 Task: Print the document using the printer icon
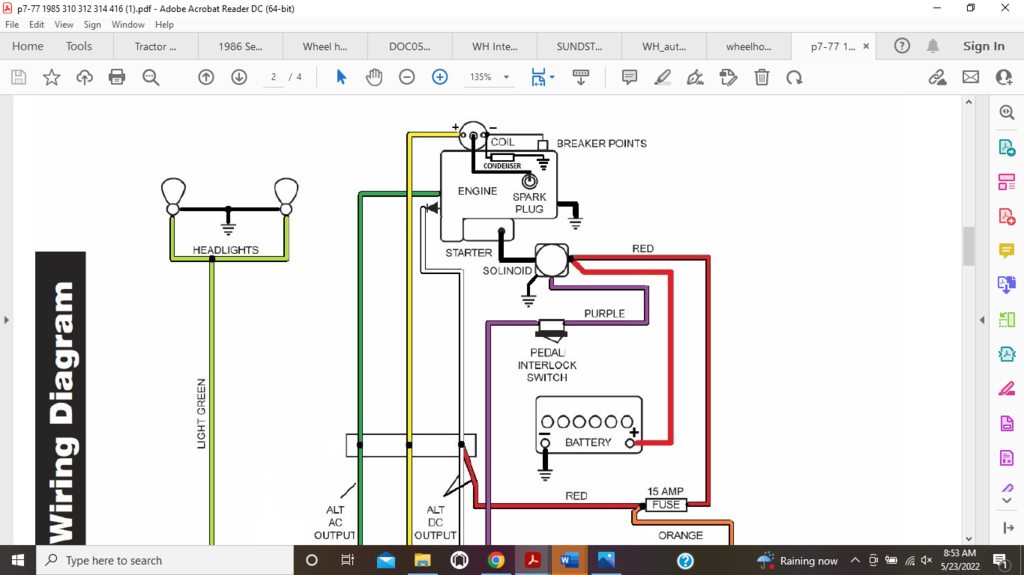[x=117, y=77]
